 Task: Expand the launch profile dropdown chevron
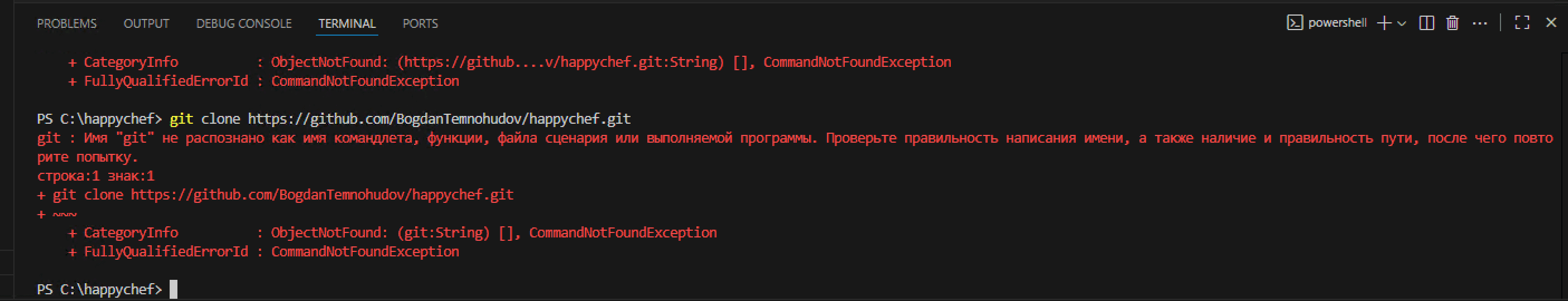pos(1402,23)
